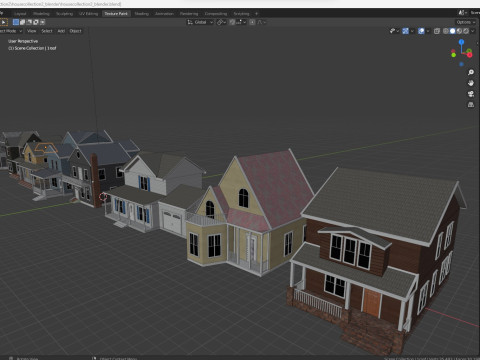The height and width of the screenshot is (360, 480).
Task: Switch to Solid viewport shading
Action: [452, 31]
